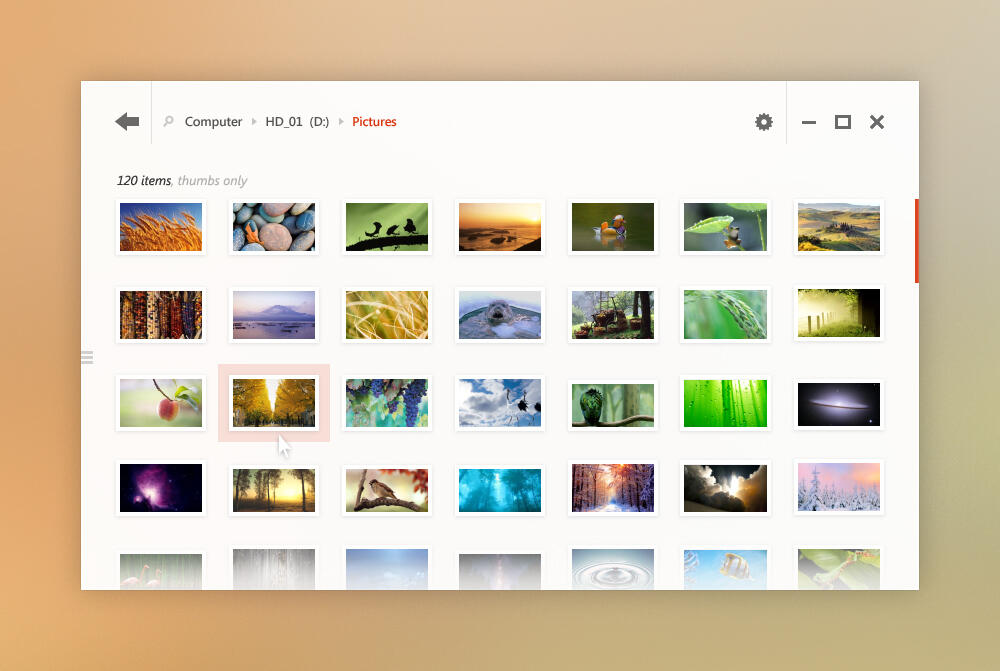This screenshot has height=671, width=1000.
Task: Select the wheat field thumbnail
Action: click(161, 227)
